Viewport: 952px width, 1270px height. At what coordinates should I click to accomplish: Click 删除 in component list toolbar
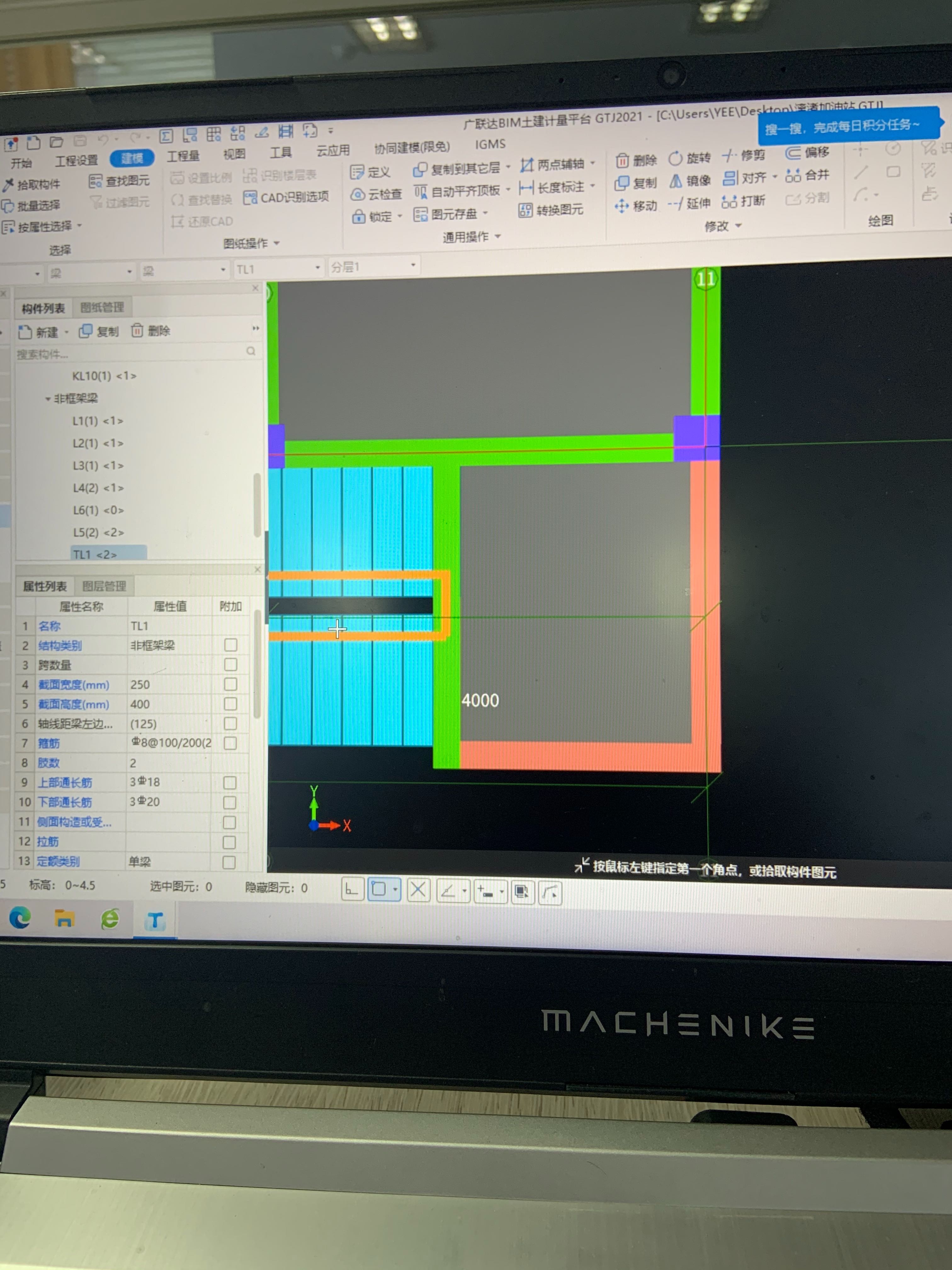coord(150,331)
